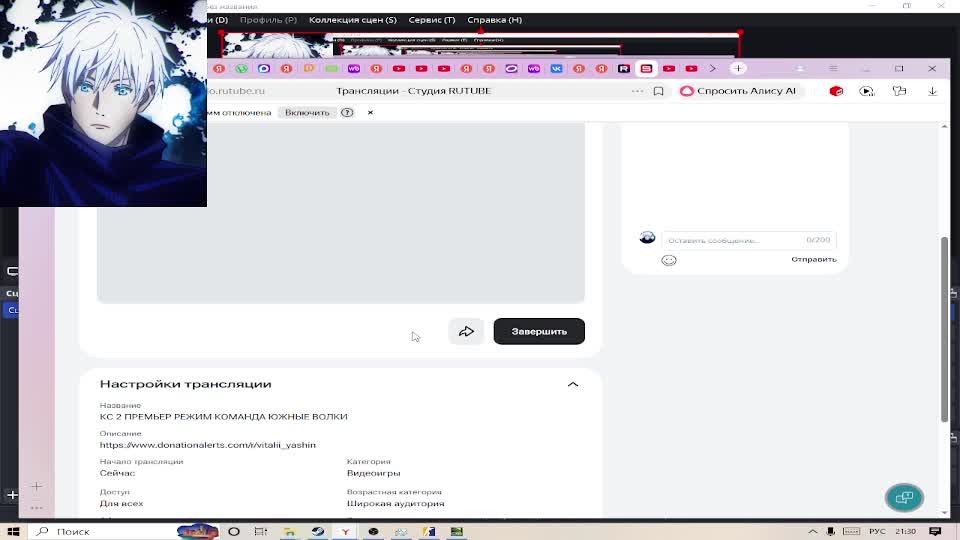Switch the РУС input language

coord(877,531)
